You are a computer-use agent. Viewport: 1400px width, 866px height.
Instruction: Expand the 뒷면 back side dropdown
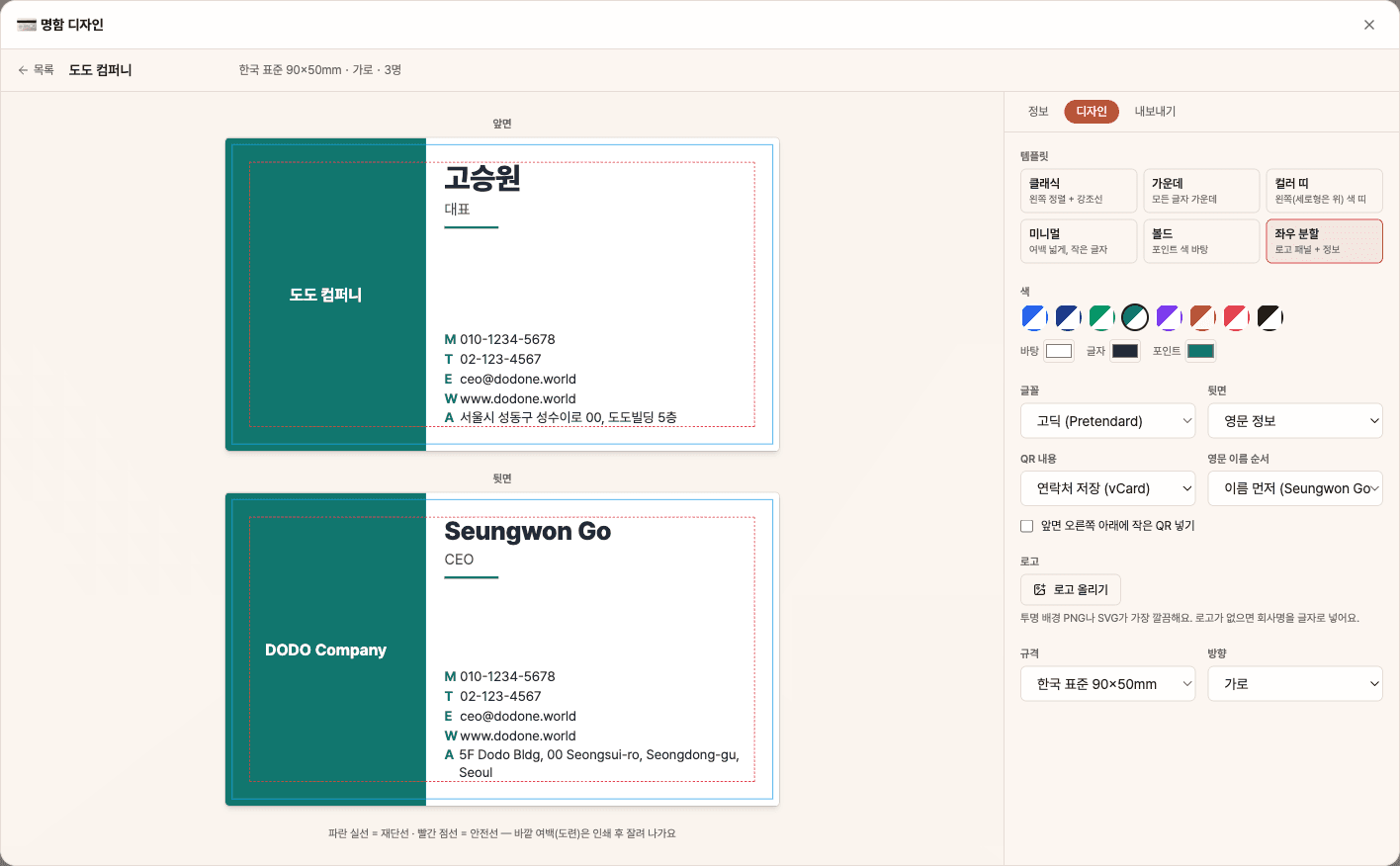[x=1295, y=421]
